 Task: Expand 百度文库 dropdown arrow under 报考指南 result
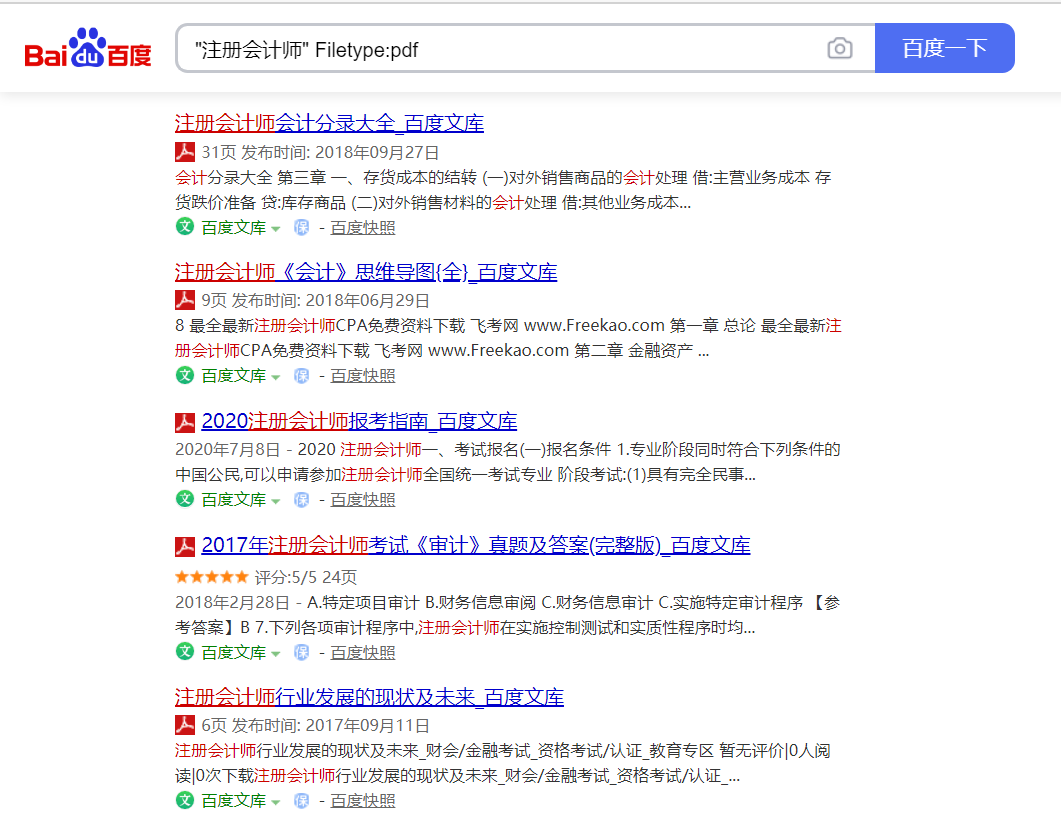[x=275, y=502]
